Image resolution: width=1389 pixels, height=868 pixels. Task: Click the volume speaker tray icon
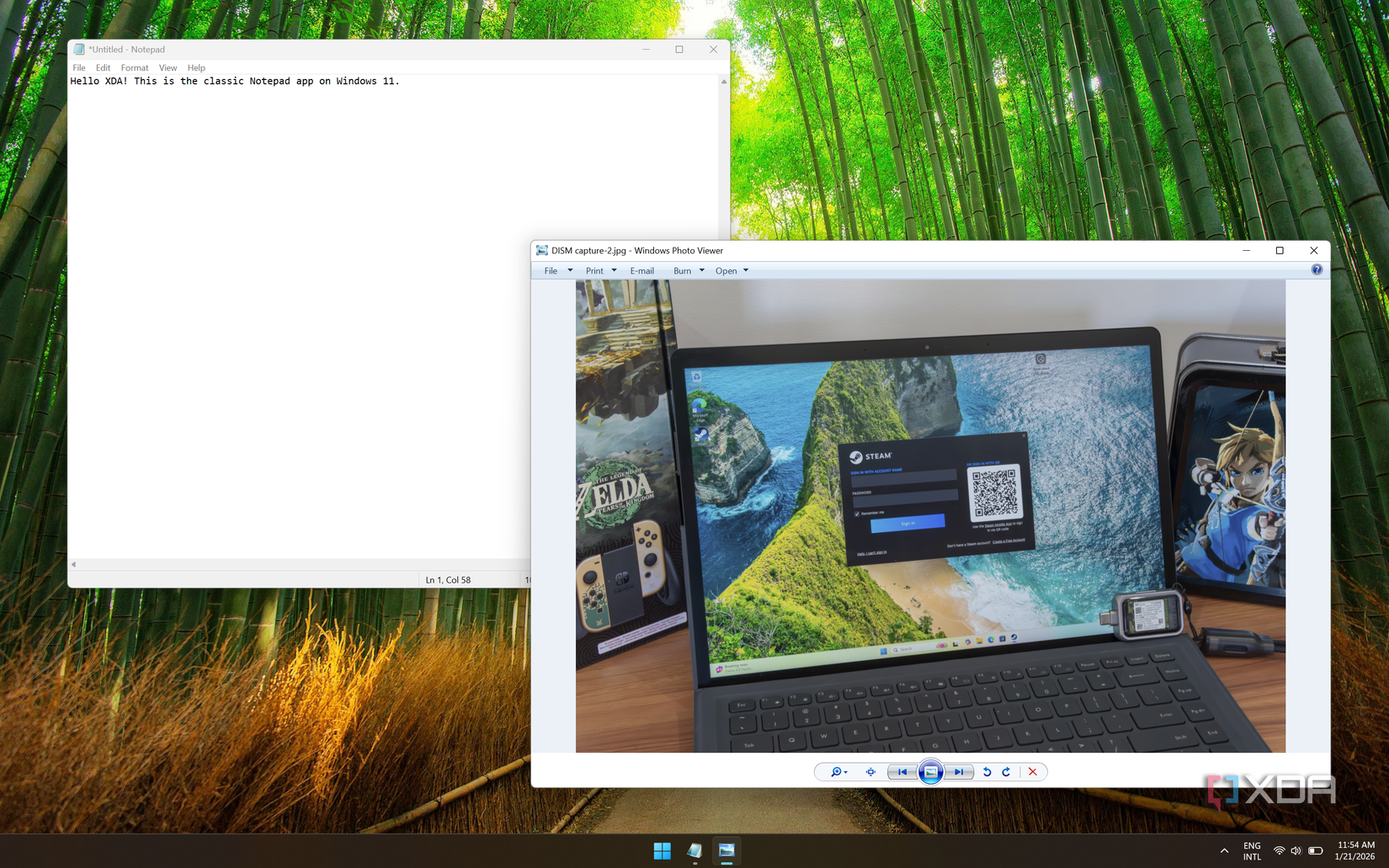click(1296, 851)
